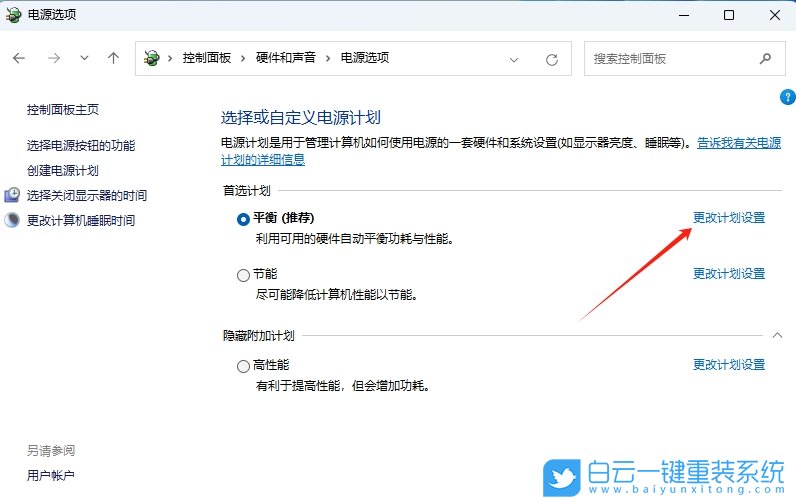Focus the 搜索控制面板 search field
This screenshot has width=796, height=502.
click(684, 59)
